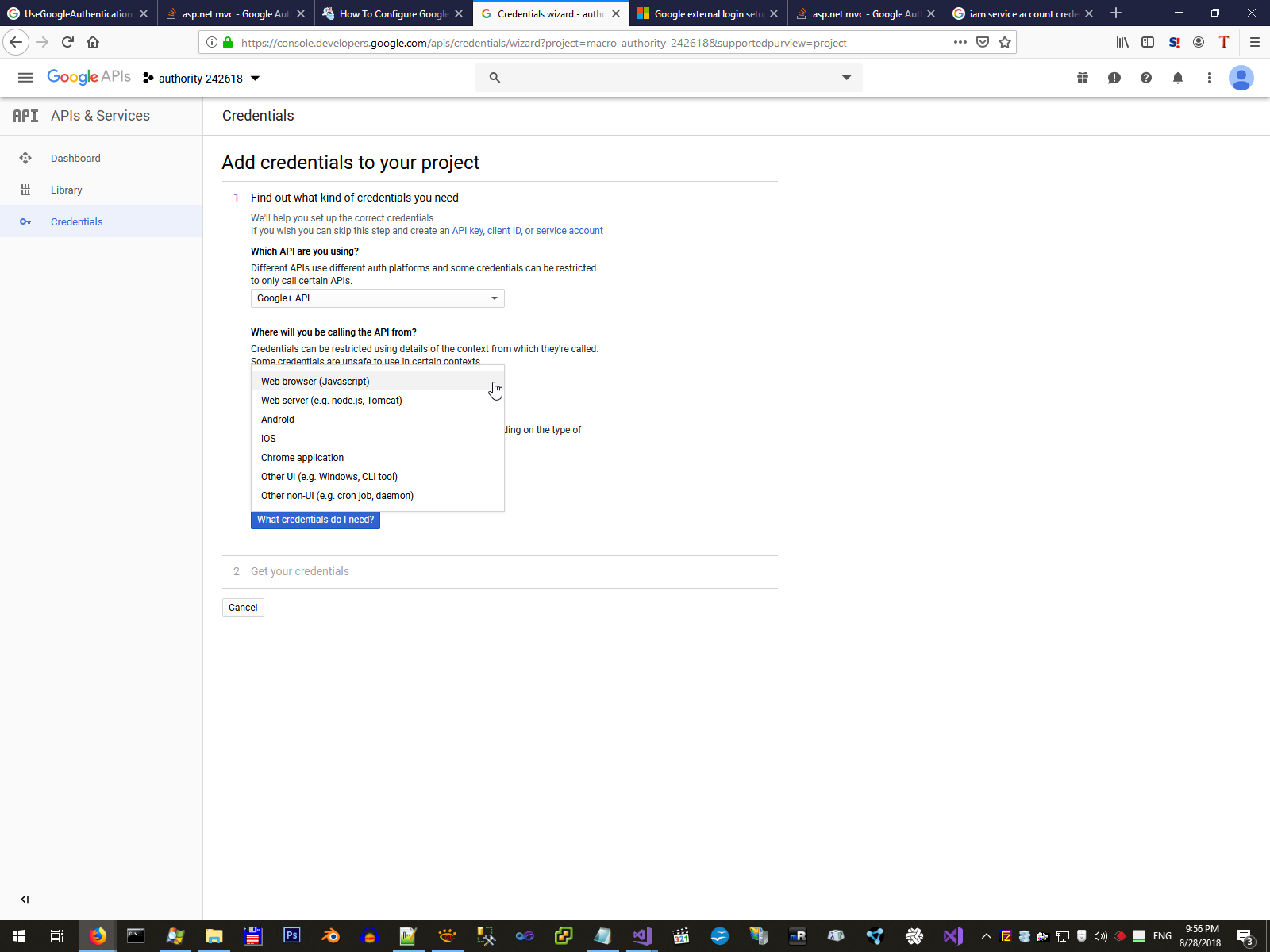Switch to Google external login setup tab
The image size is (1270, 952).
pyautogui.click(x=709, y=13)
